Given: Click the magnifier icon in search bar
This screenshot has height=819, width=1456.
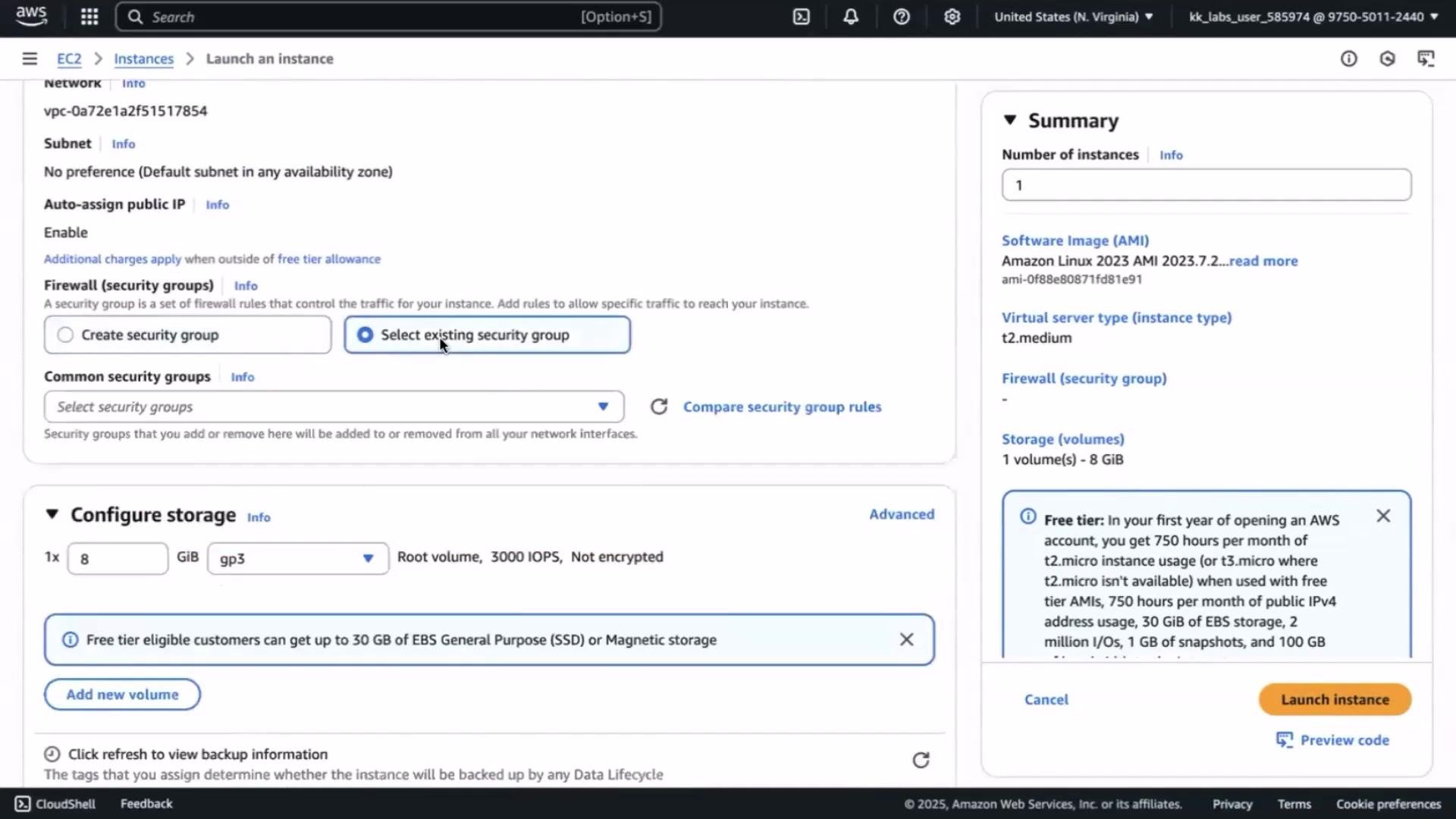Looking at the screenshot, I should coord(135,17).
